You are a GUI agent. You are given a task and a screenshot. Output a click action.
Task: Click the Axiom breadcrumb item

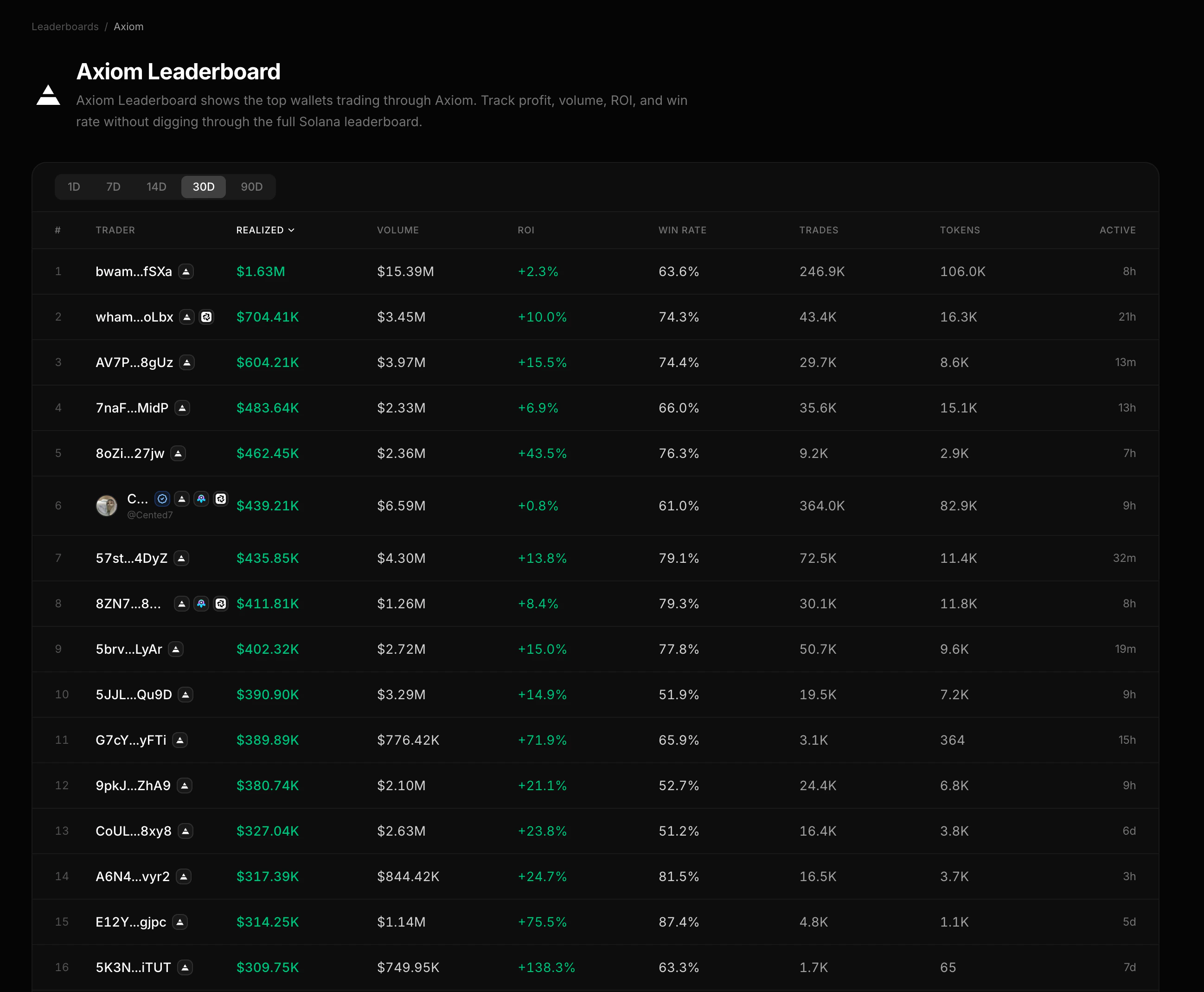[128, 27]
